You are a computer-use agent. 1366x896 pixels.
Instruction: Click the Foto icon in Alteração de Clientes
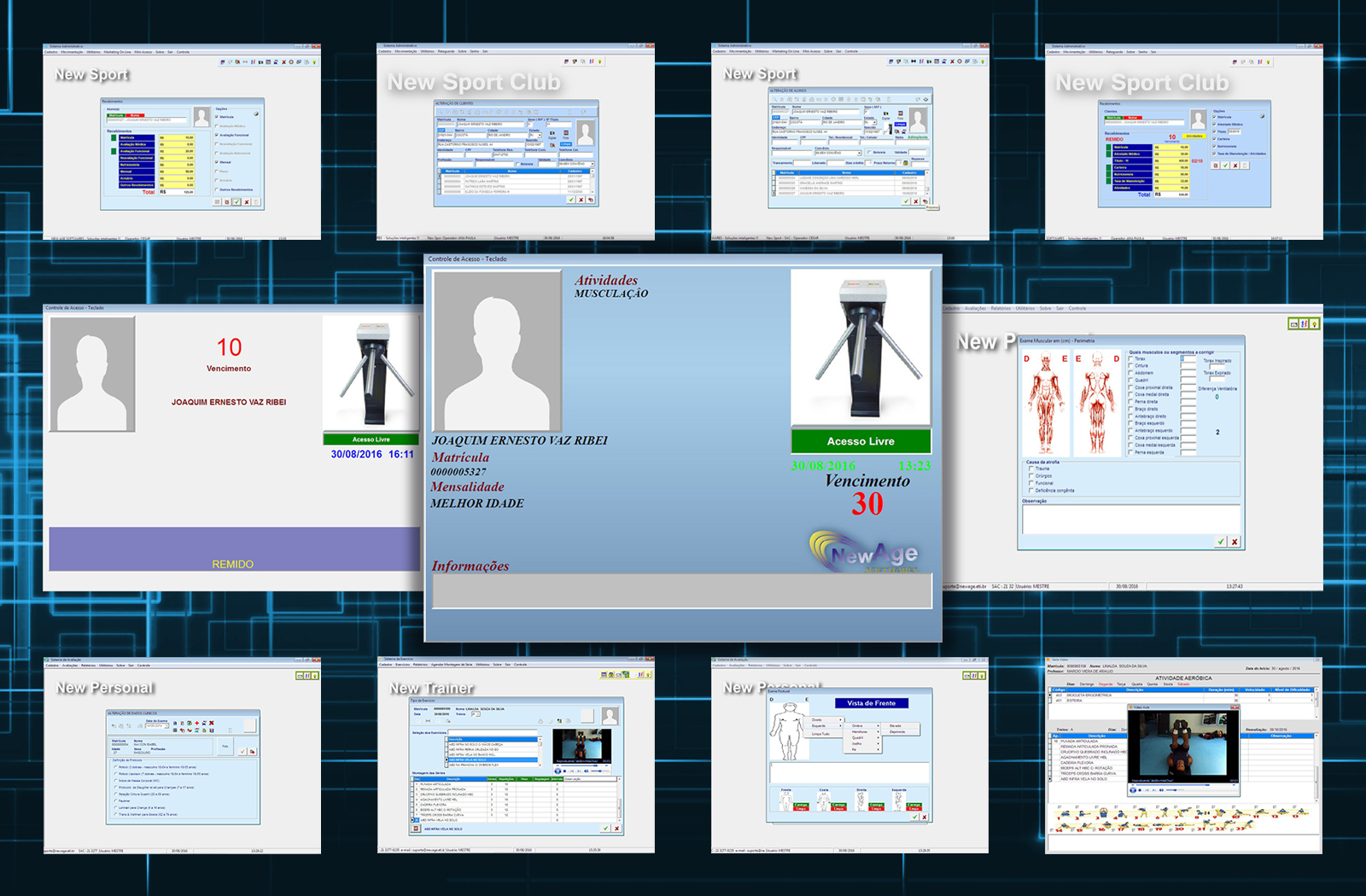[566, 133]
